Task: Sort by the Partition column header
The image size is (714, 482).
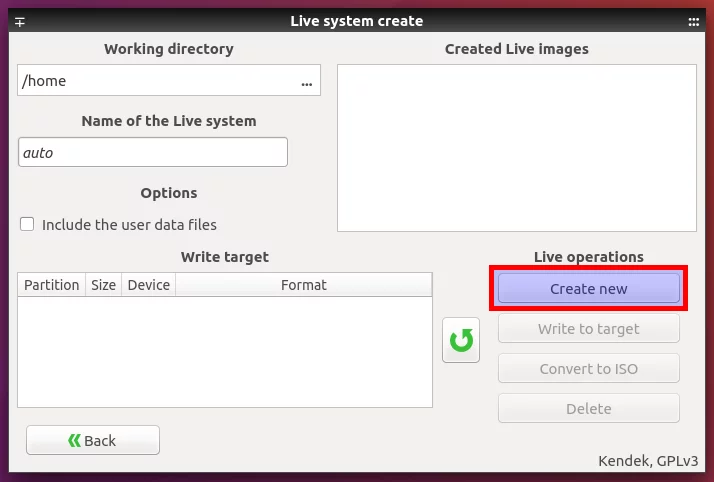Action: click(51, 285)
